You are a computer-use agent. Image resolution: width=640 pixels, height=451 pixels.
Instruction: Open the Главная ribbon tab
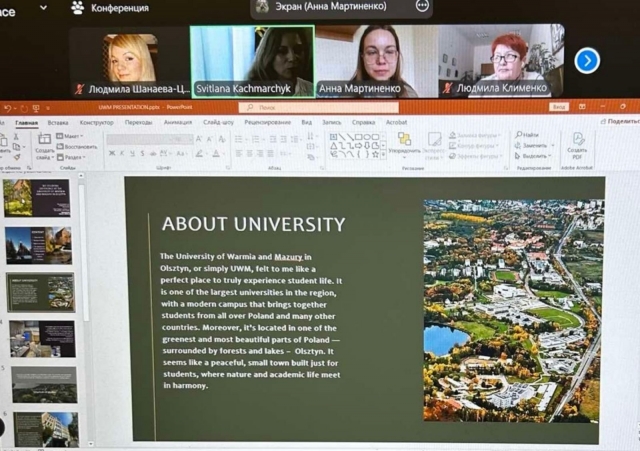coord(27,122)
